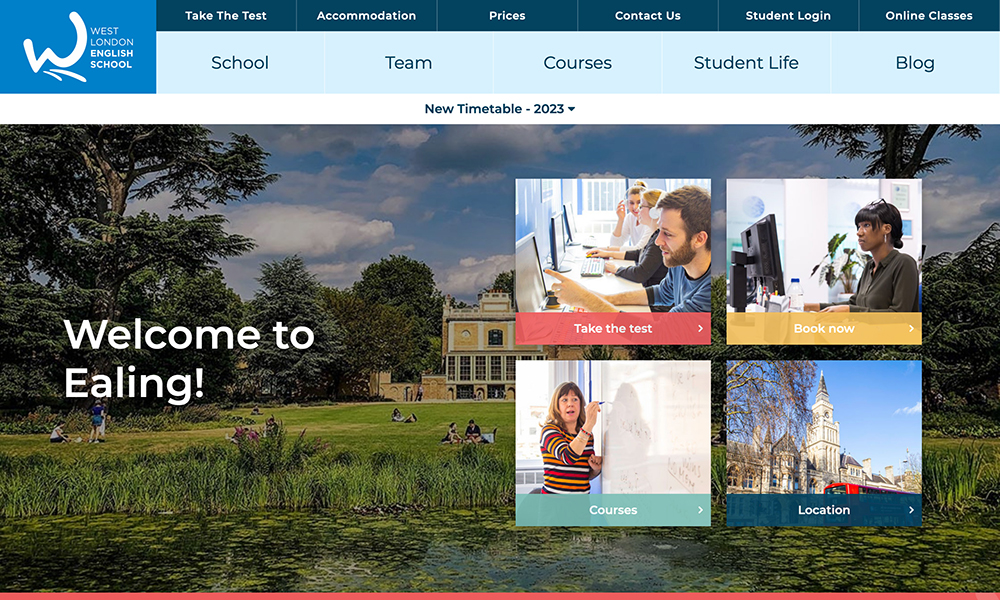The image size is (1000, 600).
Task: Select the Ealing clock tower photo
Action: pyautogui.click(x=824, y=427)
